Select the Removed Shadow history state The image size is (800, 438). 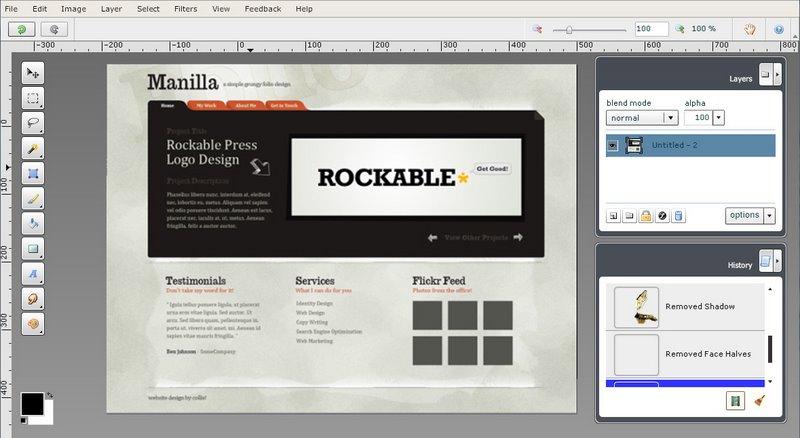coord(685,307)
